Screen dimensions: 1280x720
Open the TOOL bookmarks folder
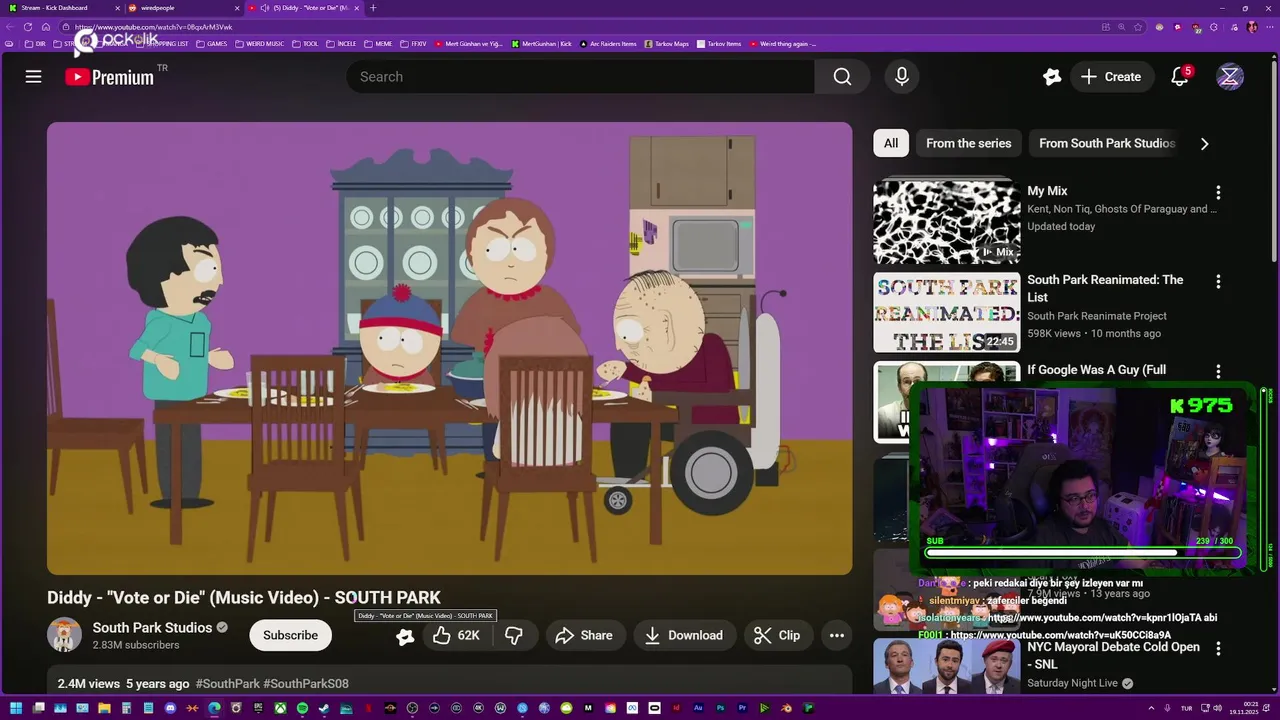pyautogui.click(x=305, y=44)
